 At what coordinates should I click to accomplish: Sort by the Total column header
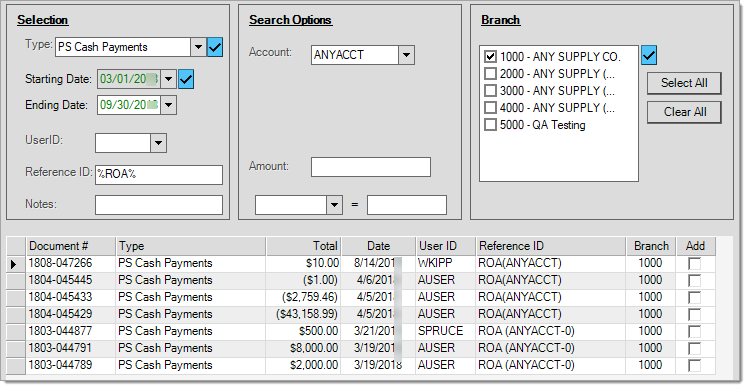point(303,246)
